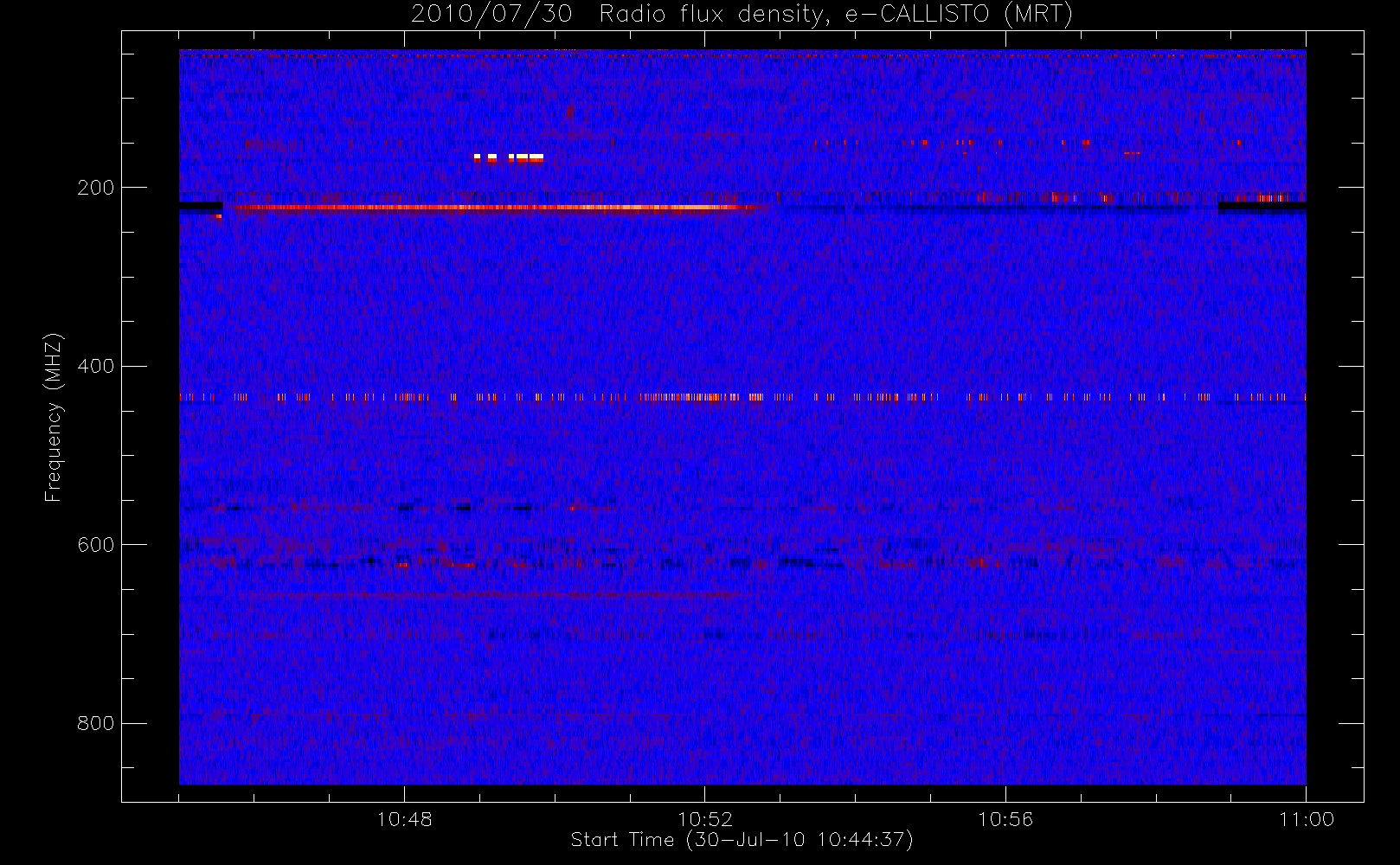Click the 10:52 time tick label
This screenshot has height=865, width=1400.
705,819
